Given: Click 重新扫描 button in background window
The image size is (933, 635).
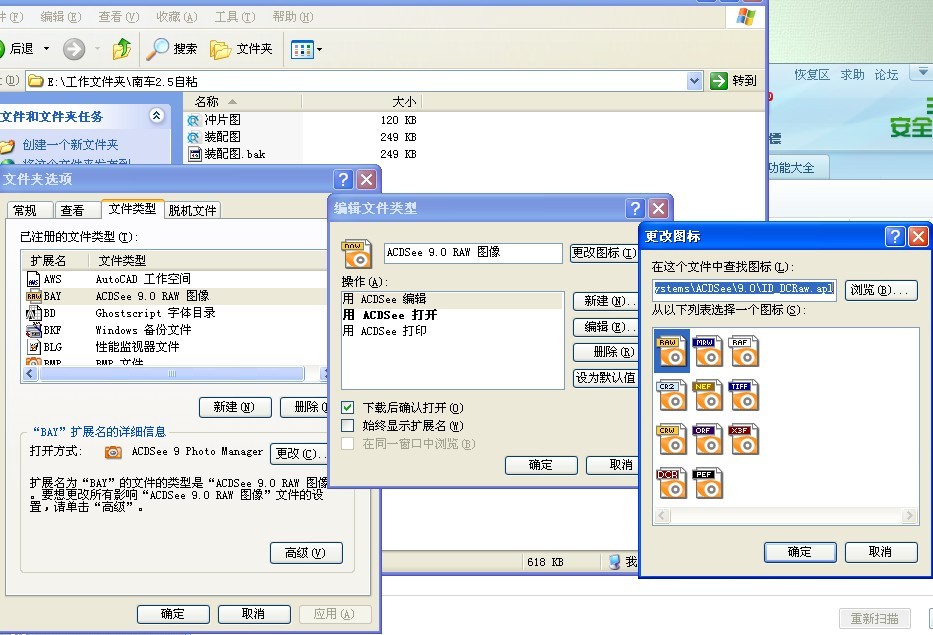Looking at the screenshot, I should click(x=874, y=618).
